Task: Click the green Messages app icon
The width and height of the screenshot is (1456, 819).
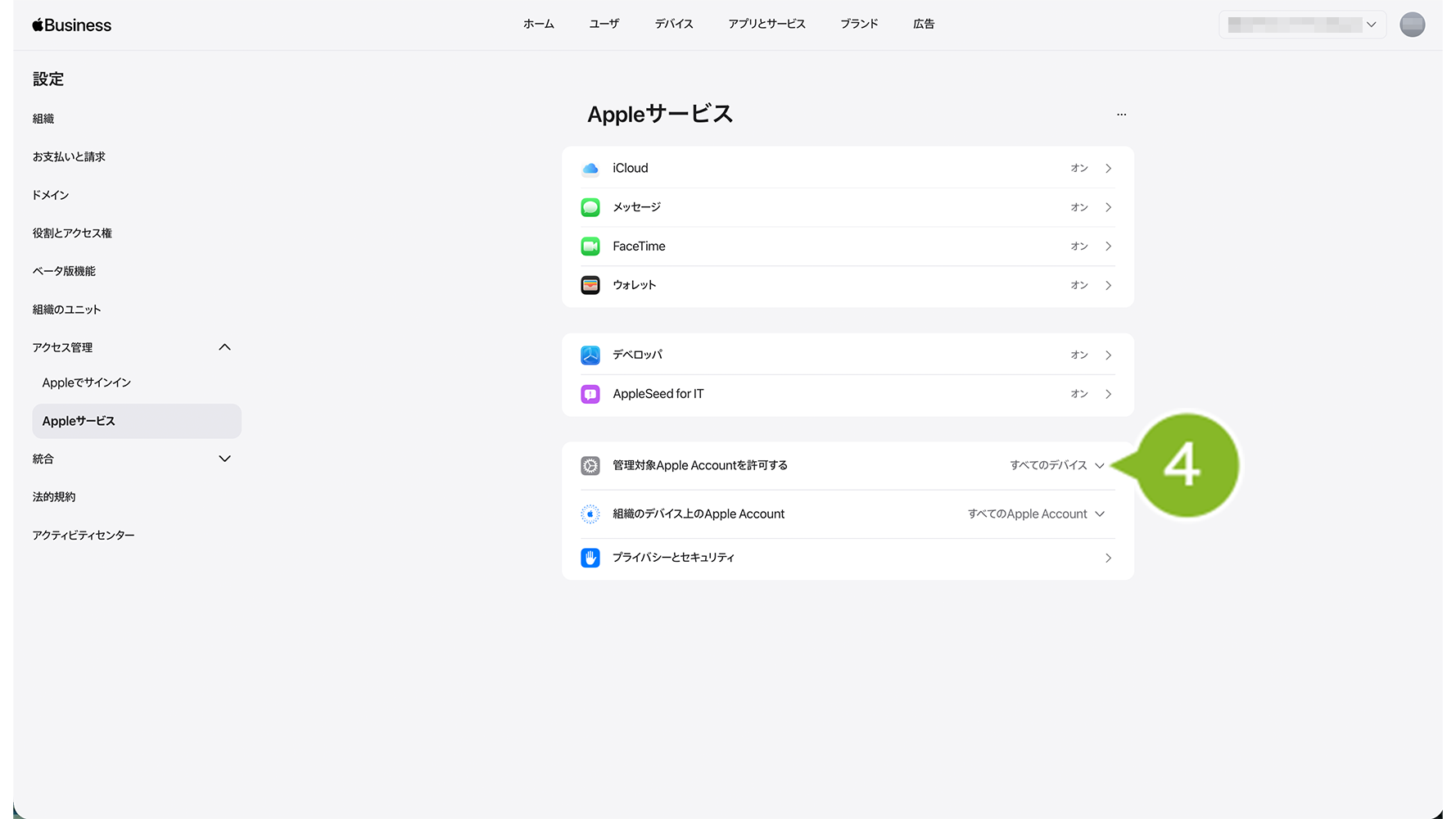Action: (590, 207)
